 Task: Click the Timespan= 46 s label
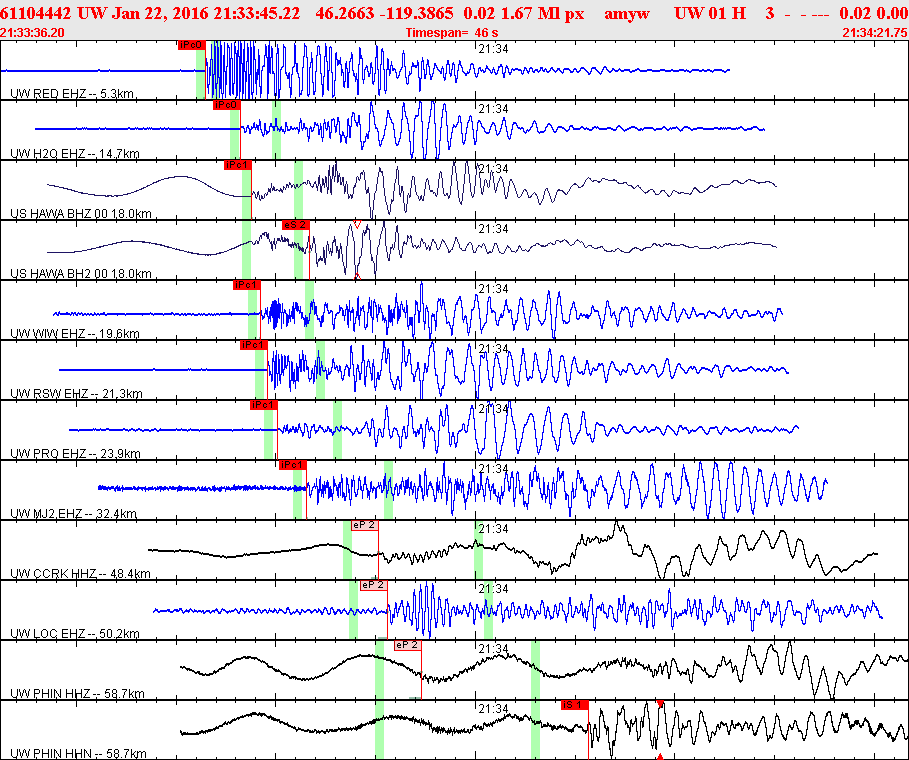pos(452,32)
